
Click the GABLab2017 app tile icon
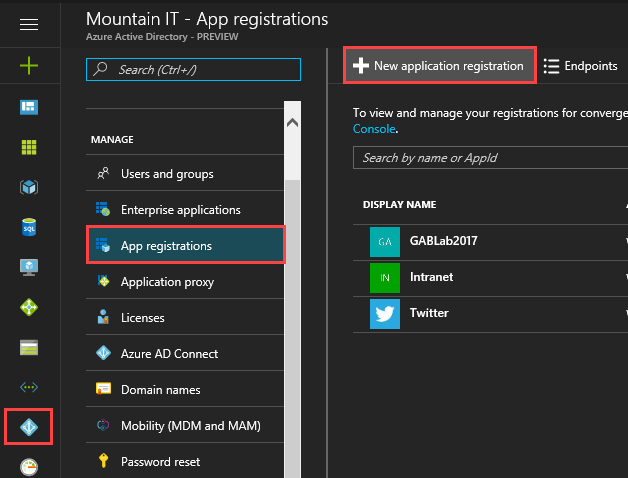point(385,242)
